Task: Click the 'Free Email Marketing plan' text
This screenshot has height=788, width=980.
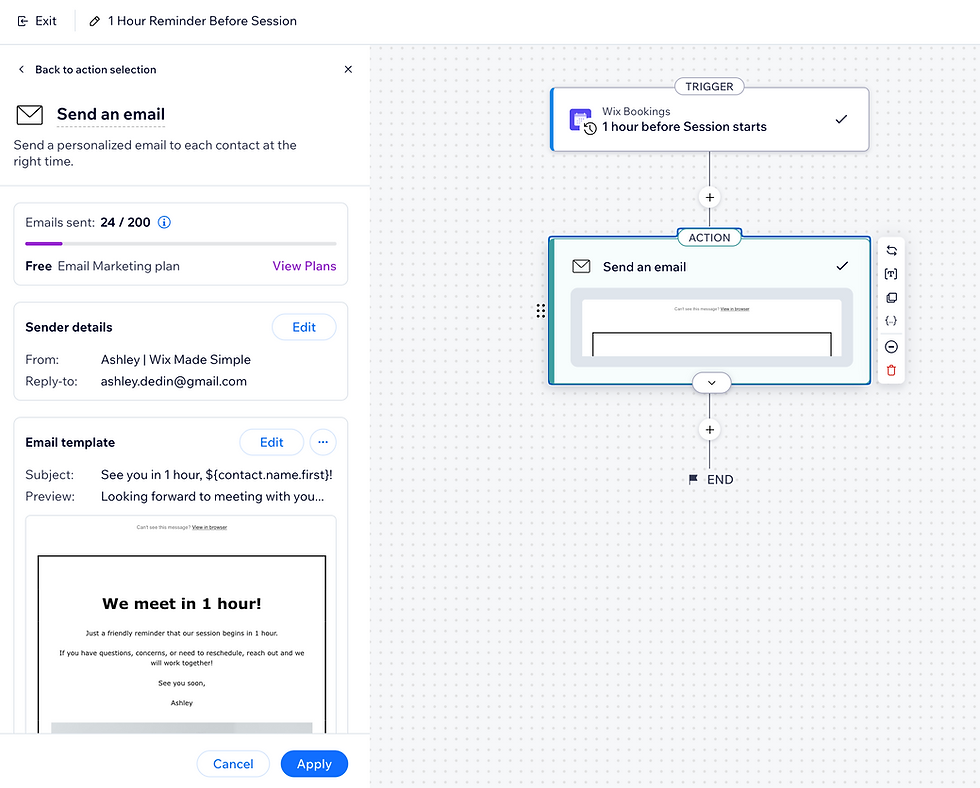Action: click(x=102, y=266)
